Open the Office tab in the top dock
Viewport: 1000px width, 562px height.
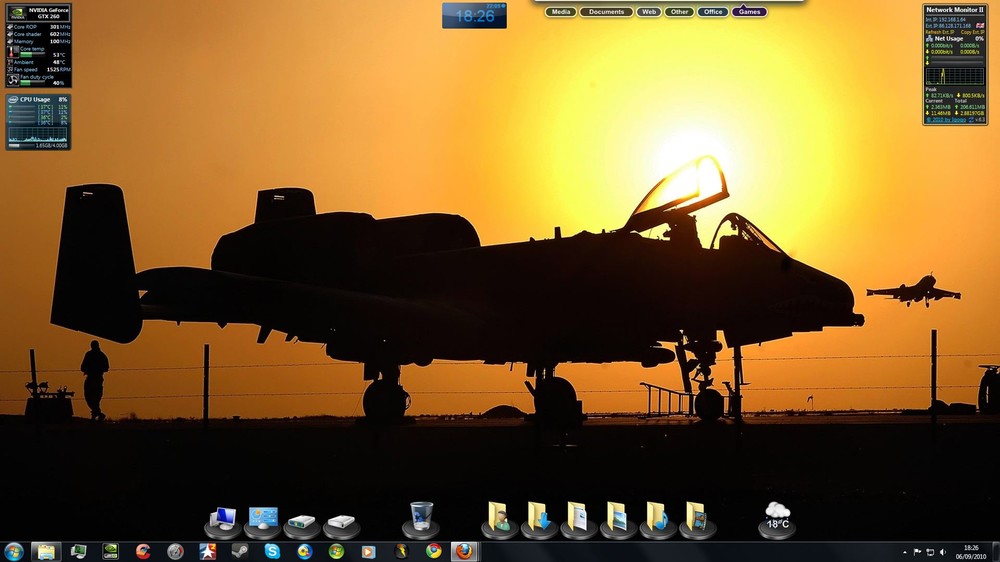tap(713, 11)
